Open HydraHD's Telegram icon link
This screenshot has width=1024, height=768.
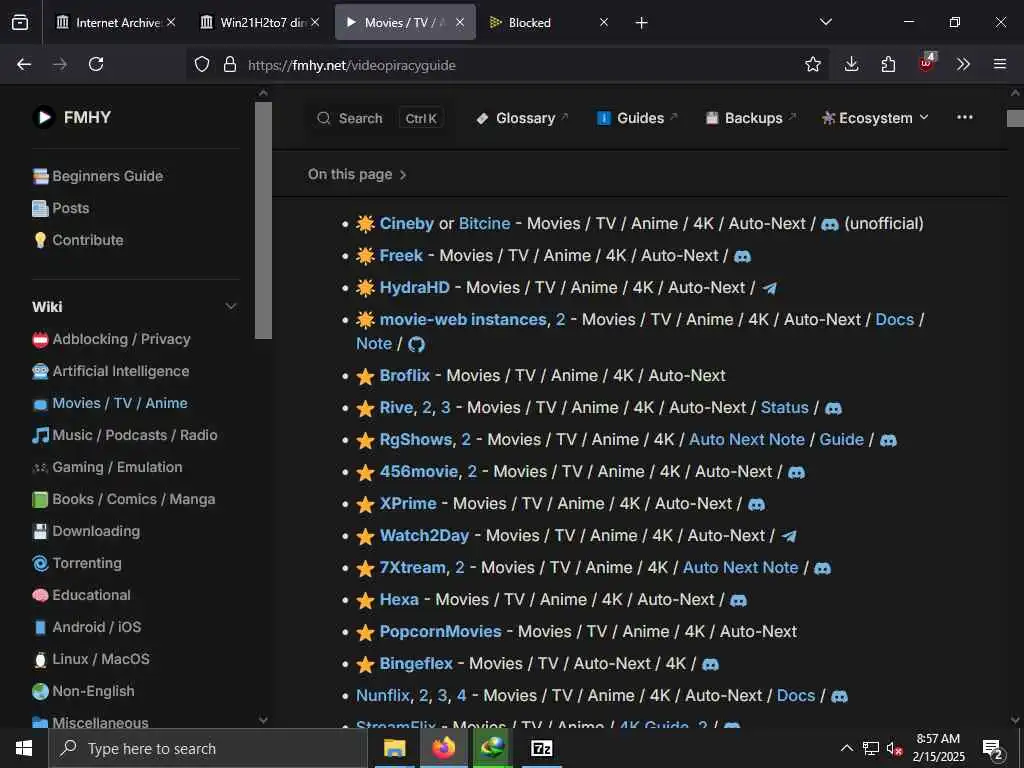(769, 289)
